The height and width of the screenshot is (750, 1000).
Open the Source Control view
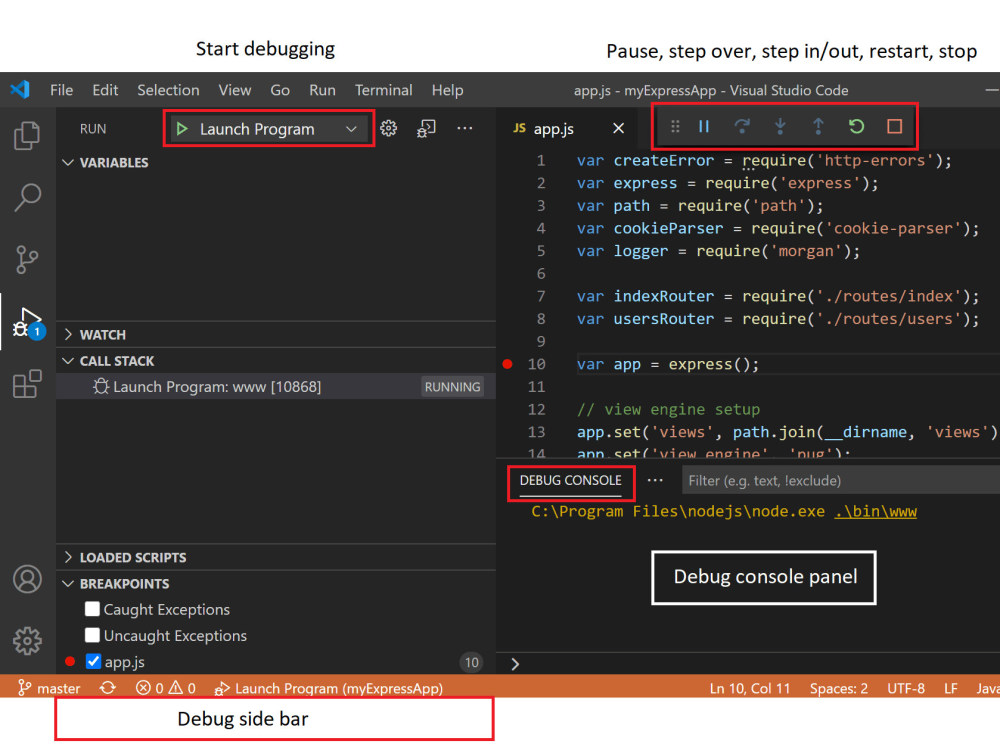tap(27, 260)
